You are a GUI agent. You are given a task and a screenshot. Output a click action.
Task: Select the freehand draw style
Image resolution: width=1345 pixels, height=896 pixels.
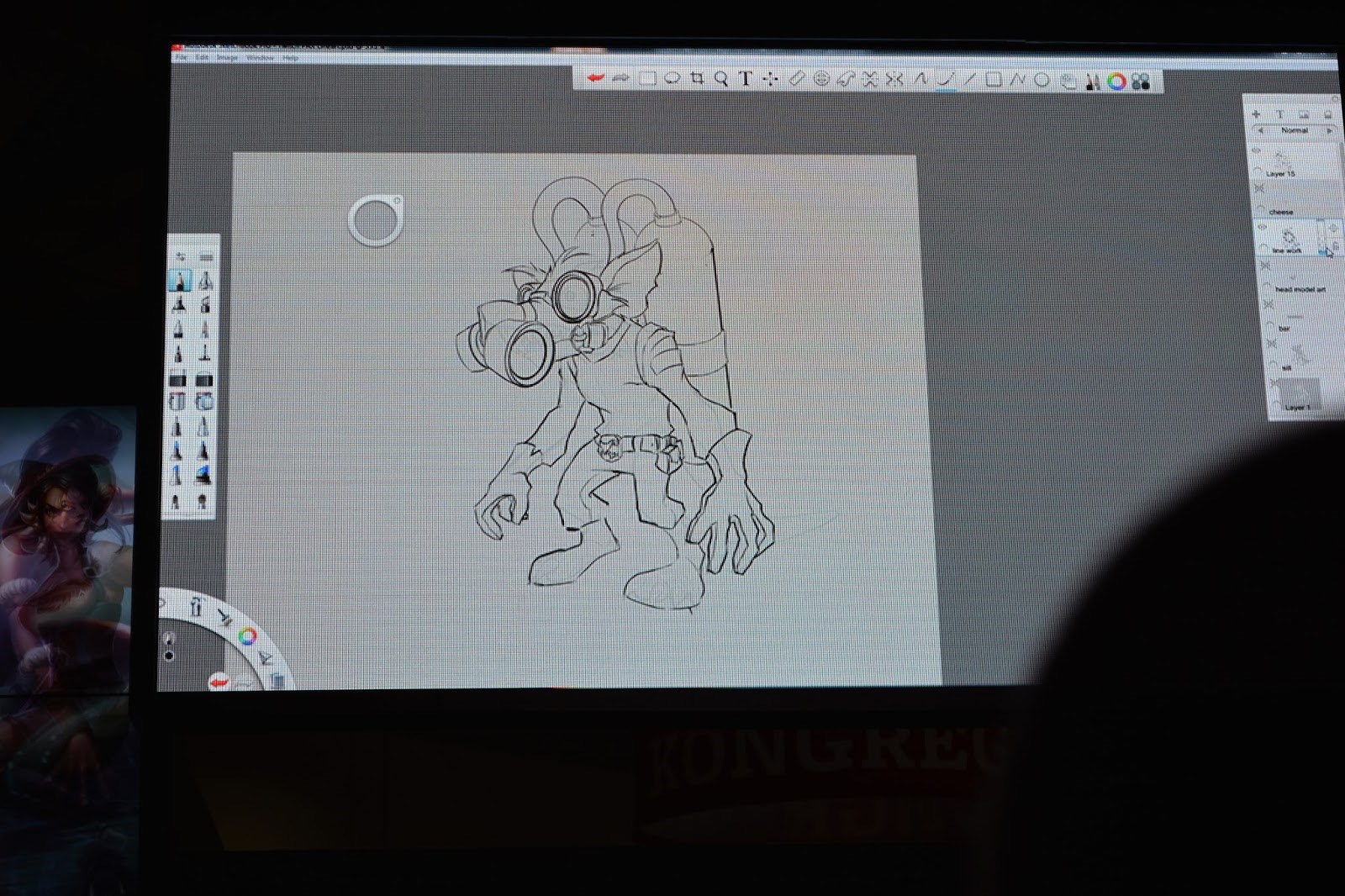click(x=946, y=80)
